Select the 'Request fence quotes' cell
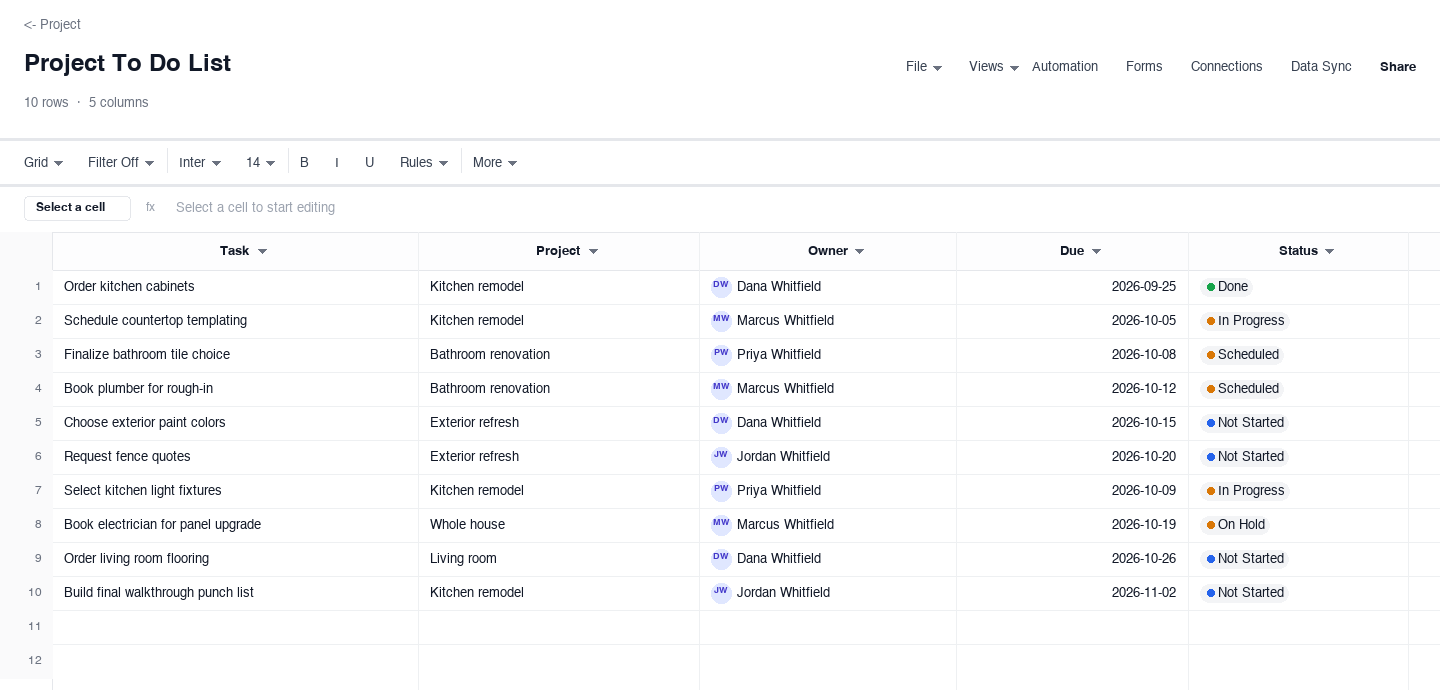This screenshot has height=690, width=1440. coord(236,457)
